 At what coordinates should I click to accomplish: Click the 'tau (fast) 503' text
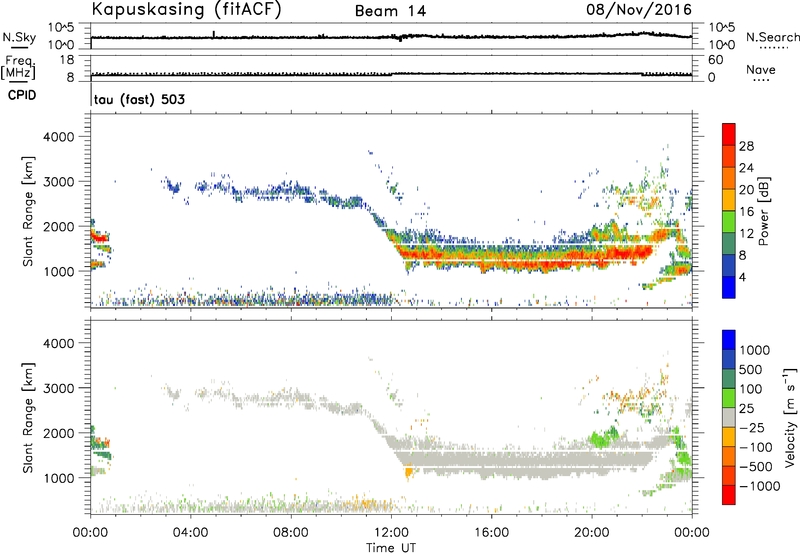(139, 99)
